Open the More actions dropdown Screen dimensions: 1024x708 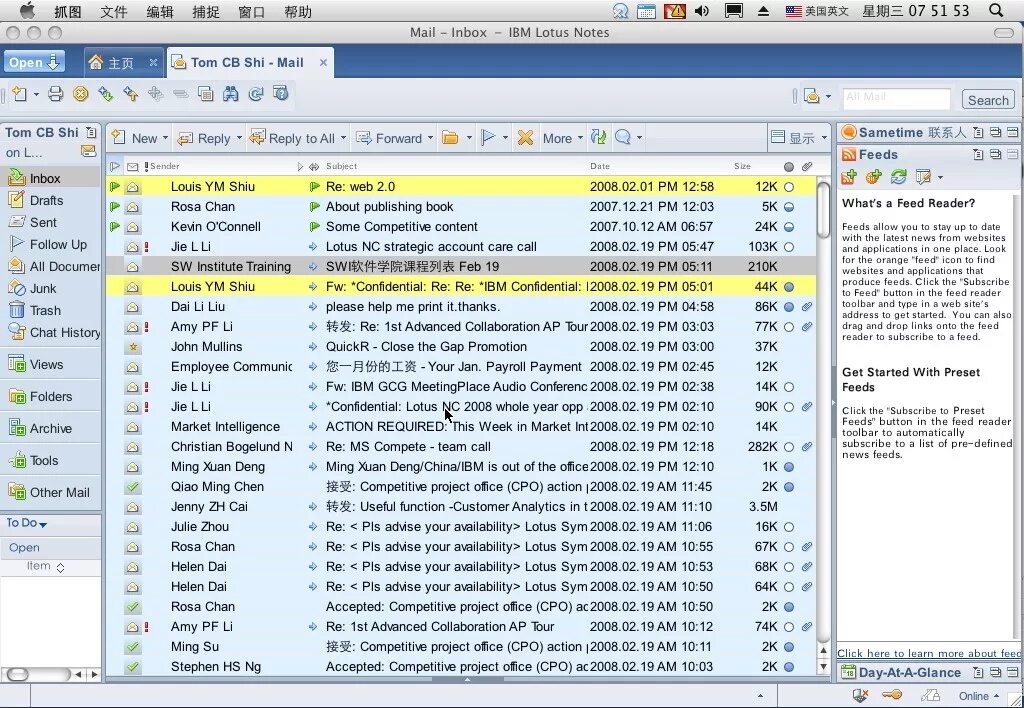[x=562, y=138]
